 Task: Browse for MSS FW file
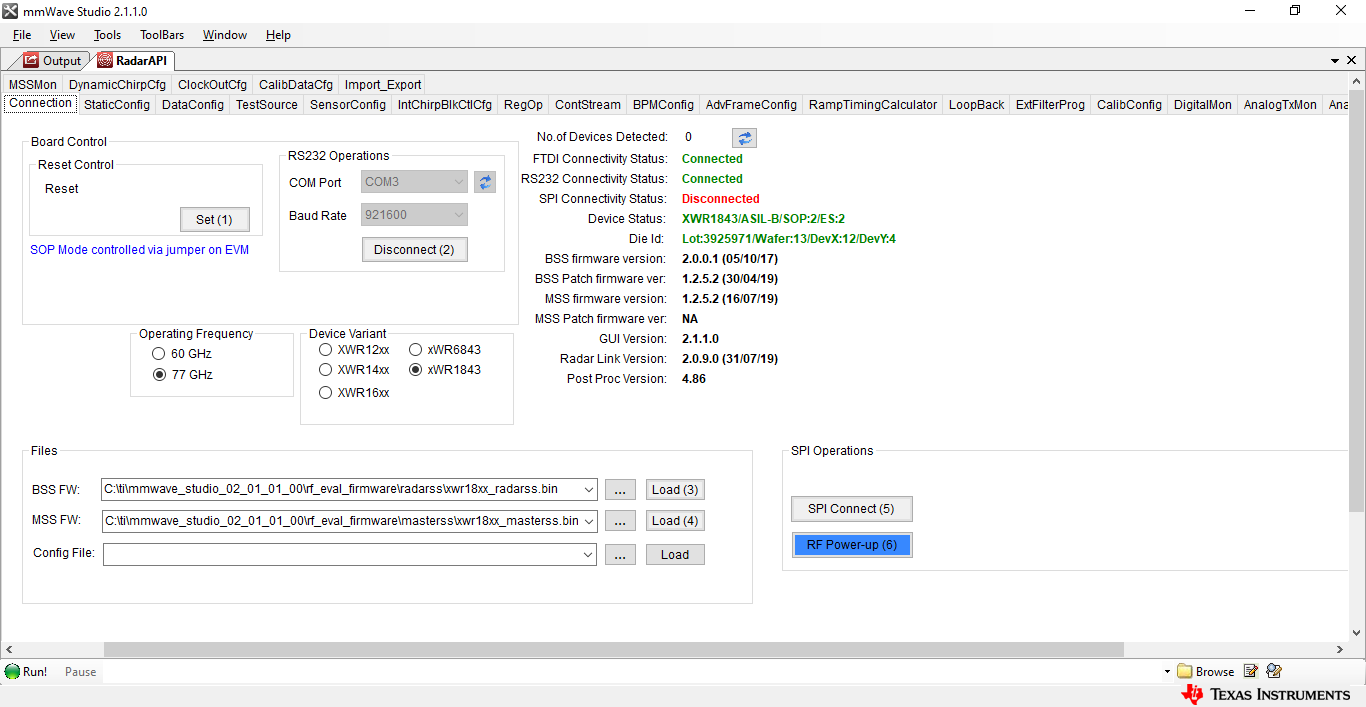click(620, 521)
